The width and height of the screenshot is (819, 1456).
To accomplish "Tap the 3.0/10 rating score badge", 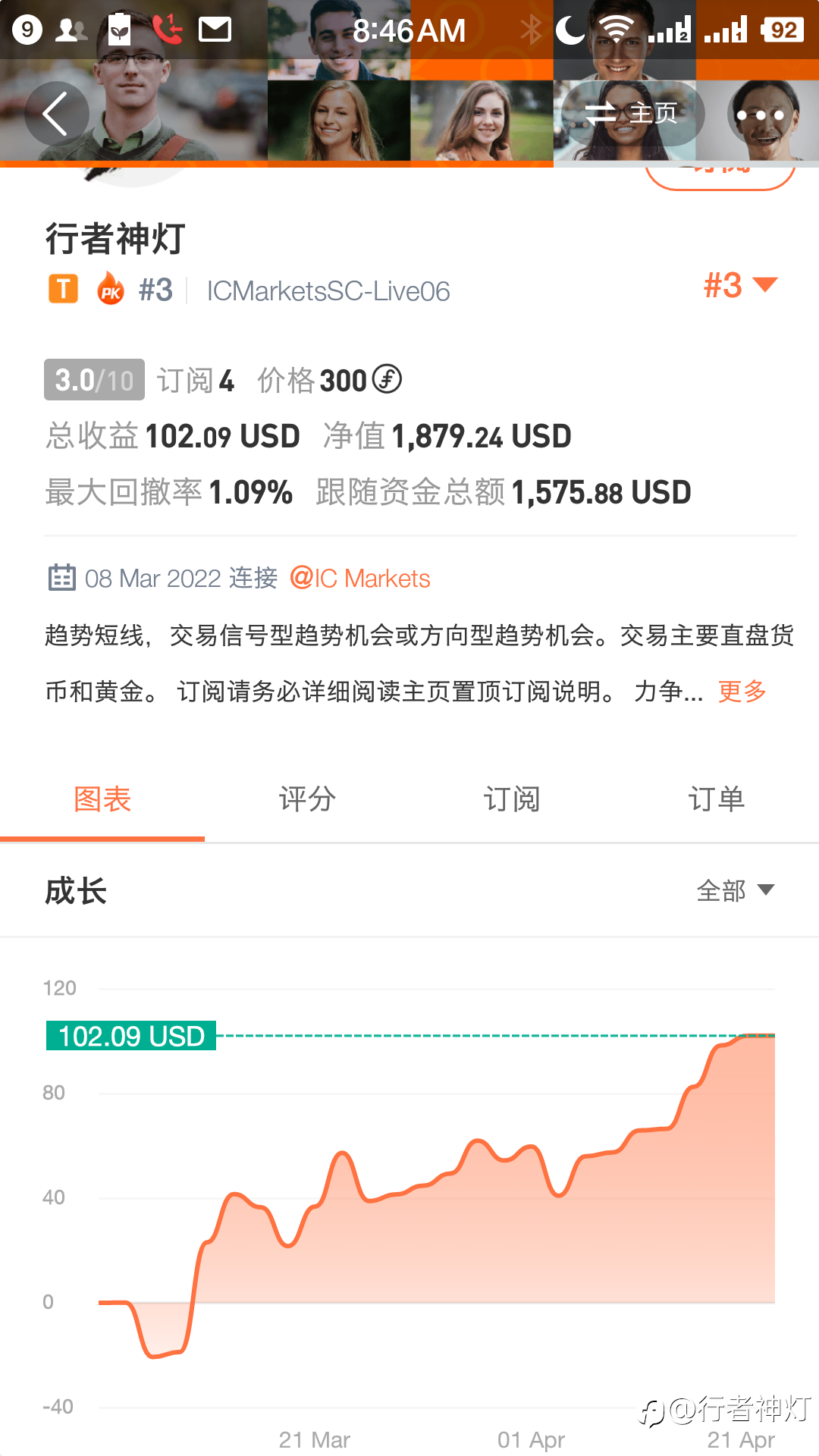I will (94, 379).
